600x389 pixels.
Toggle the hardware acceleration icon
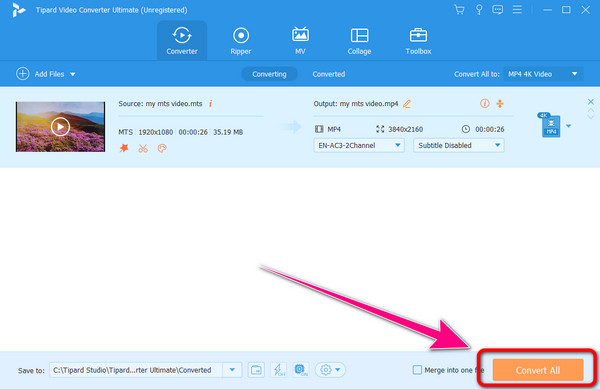point(301,370)
